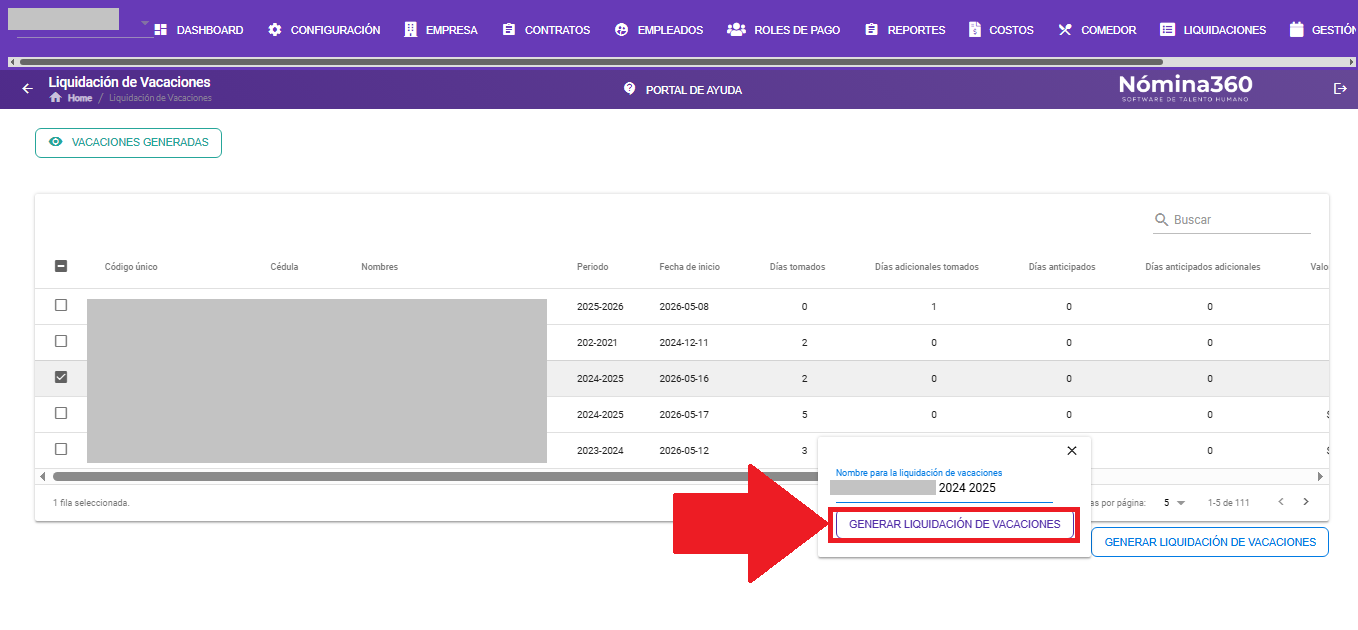Viewport: 1358px width, 630px height.
Task: Click popup Generar Liquidación de Vacaciones button
Action: point(955,524)
